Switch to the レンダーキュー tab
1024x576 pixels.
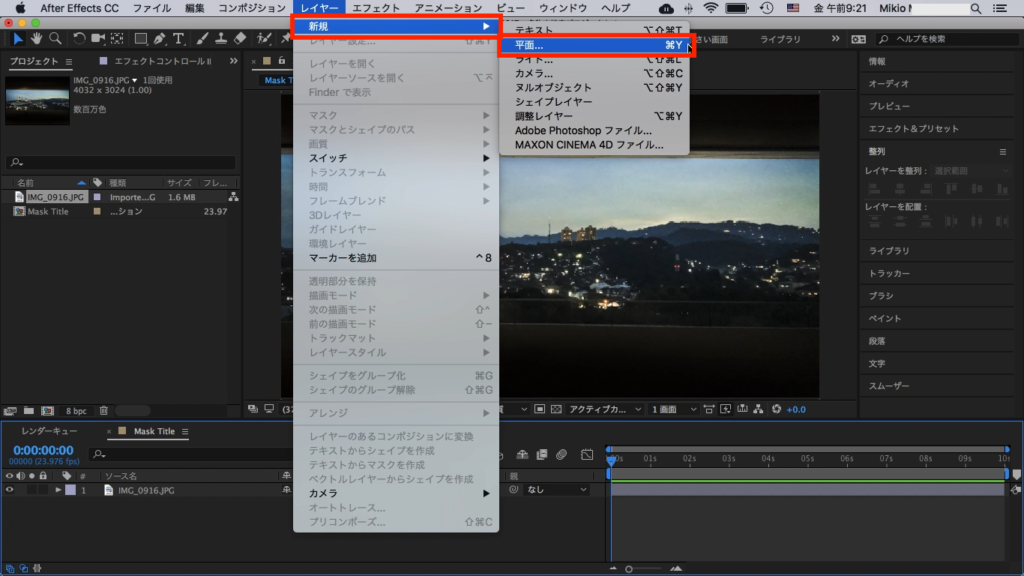point(49,431)
